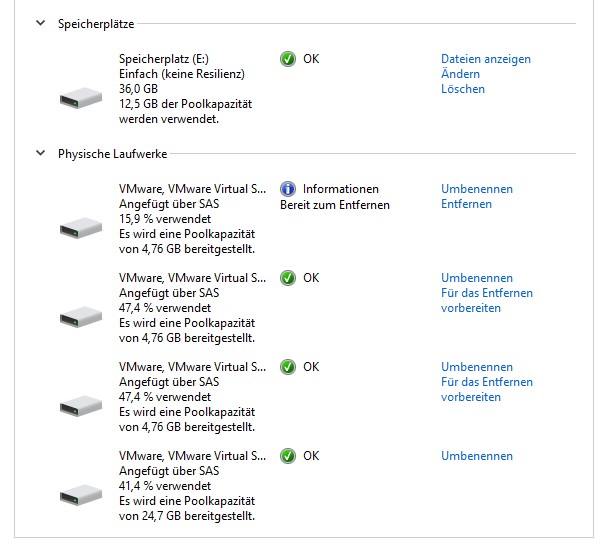This screenshot has width=607, height=552.
Task: Click drive icon of the 15,9 % verwendet disk
Action: coord(81,228)
